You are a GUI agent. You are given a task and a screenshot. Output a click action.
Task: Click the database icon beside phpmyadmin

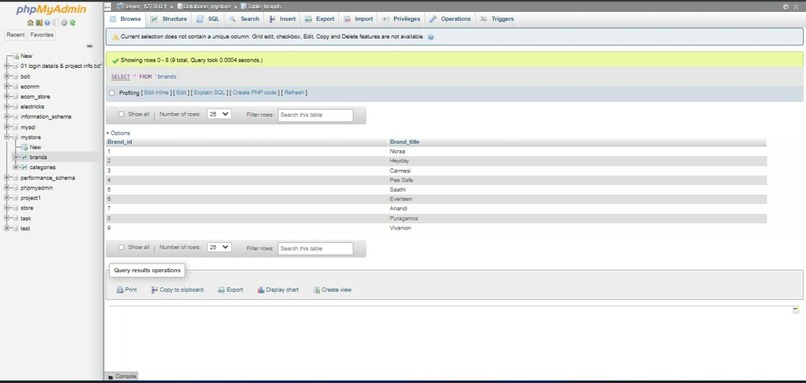pyautogui.click(x=15, y=188)
